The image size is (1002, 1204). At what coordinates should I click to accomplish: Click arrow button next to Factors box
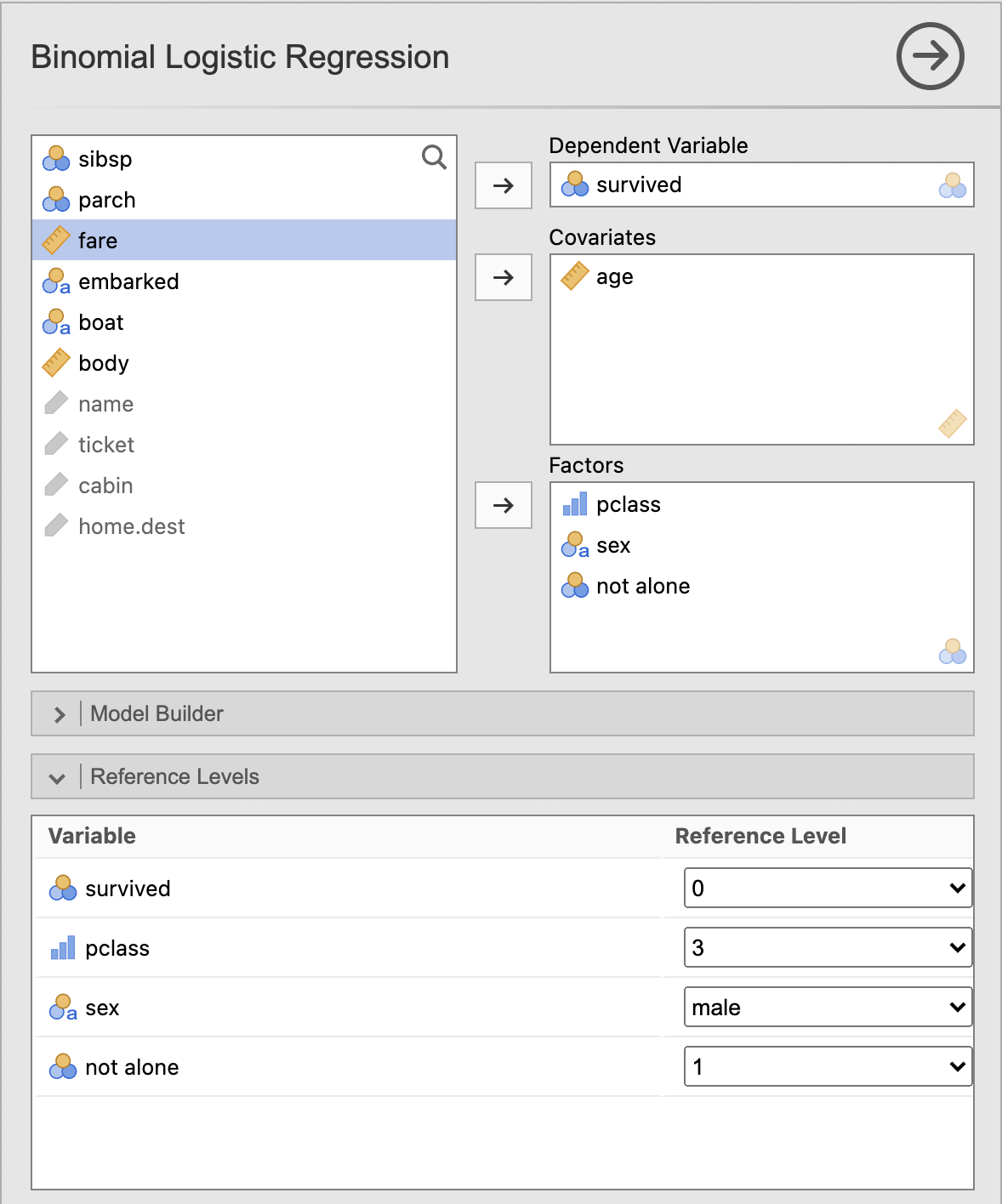[x=504, y=505]
